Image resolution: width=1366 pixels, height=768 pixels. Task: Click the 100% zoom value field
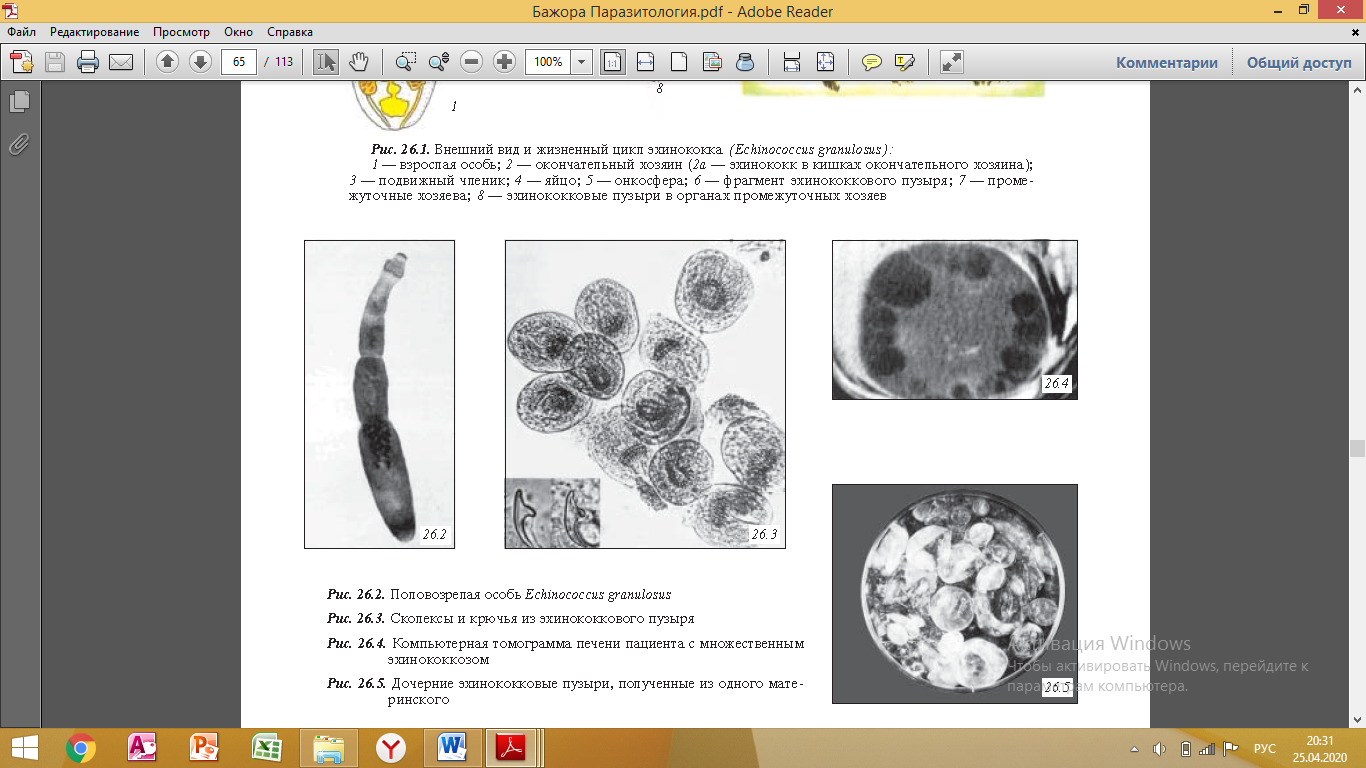click(548, 62)
